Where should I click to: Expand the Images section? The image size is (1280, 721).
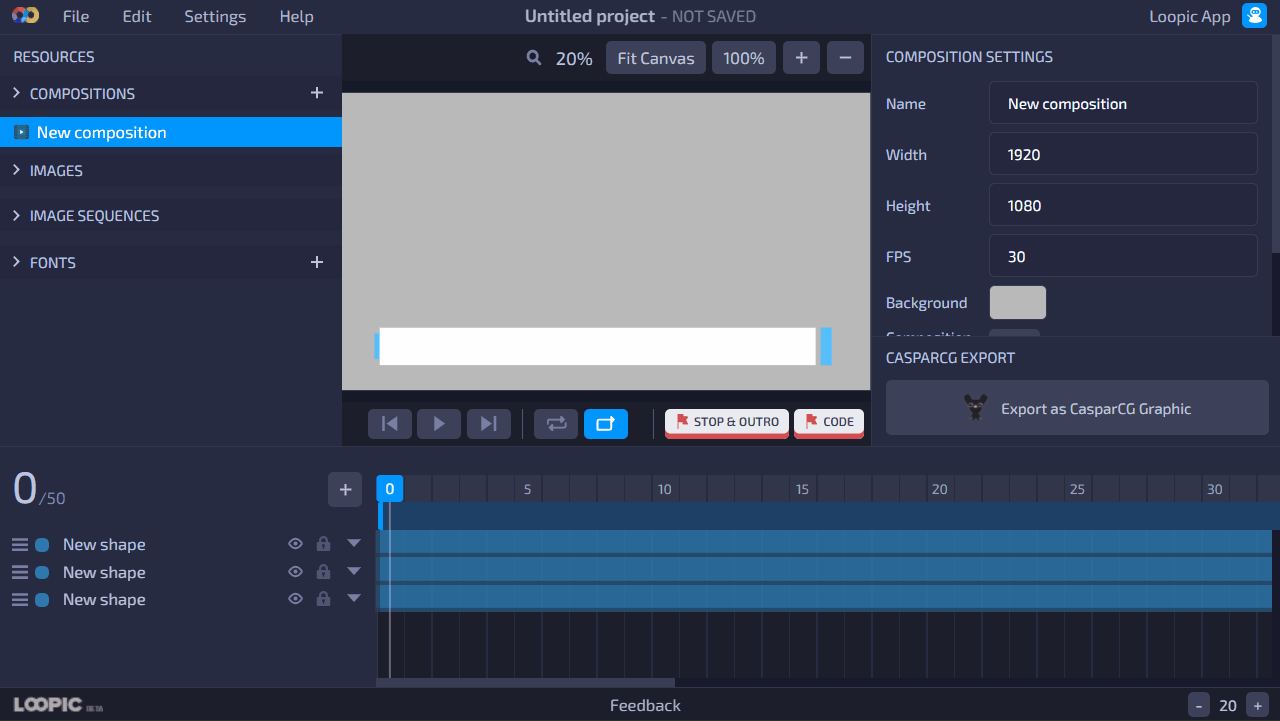tap(16, 170)
